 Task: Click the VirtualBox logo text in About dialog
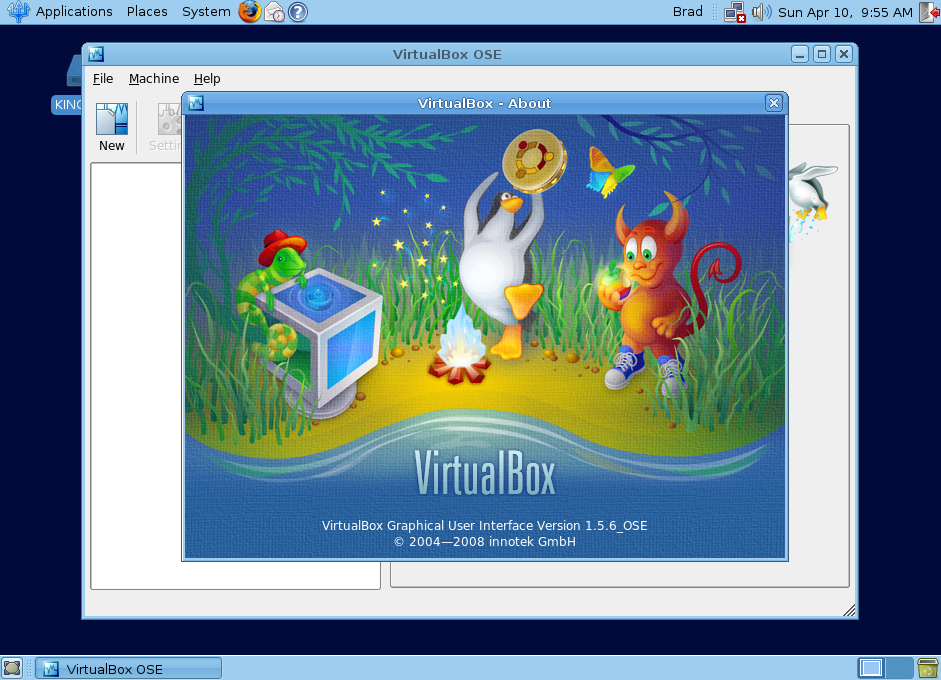point(485,472)
